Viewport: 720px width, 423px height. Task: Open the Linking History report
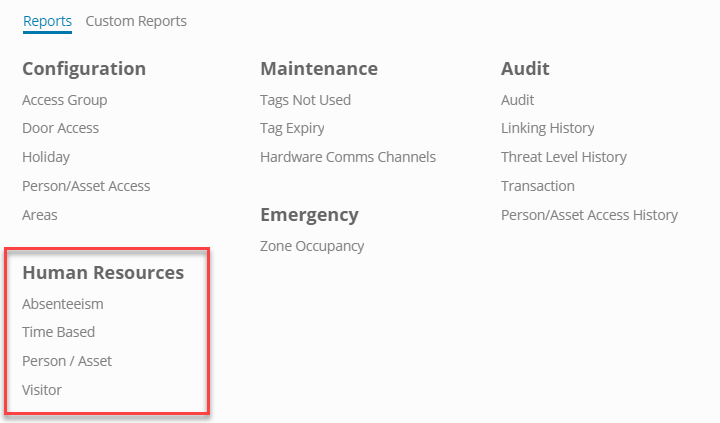(x=547, y=128)
